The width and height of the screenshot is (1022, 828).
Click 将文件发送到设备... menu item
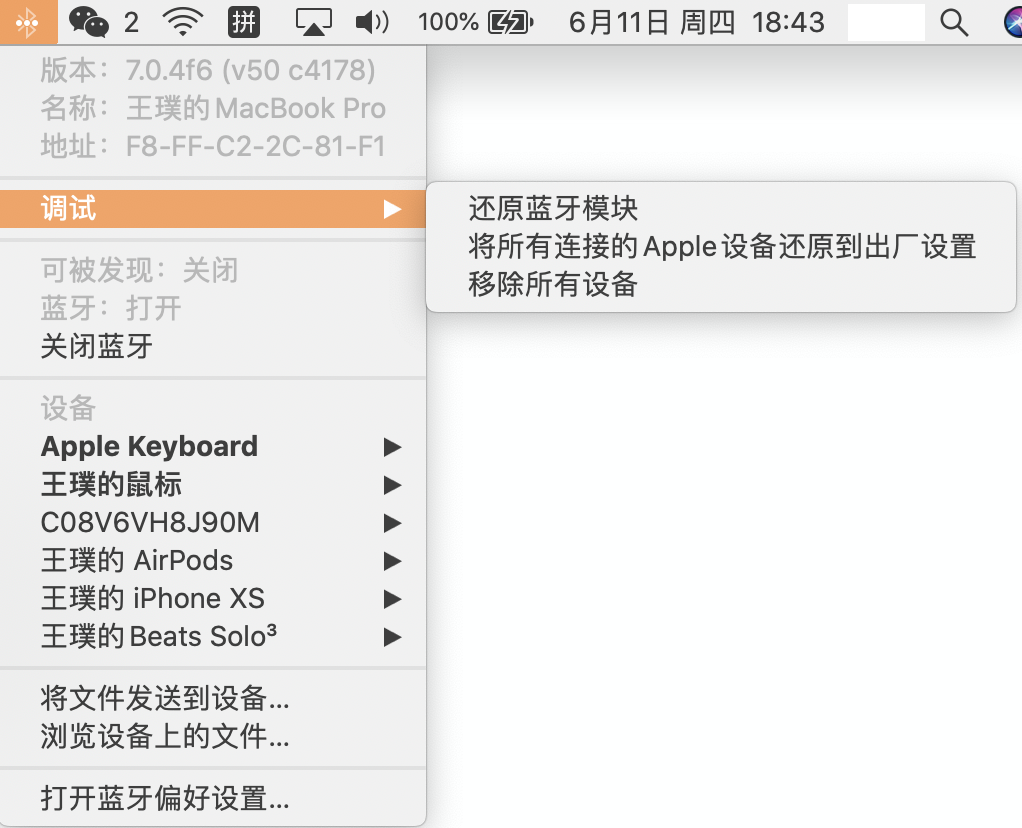165,697
